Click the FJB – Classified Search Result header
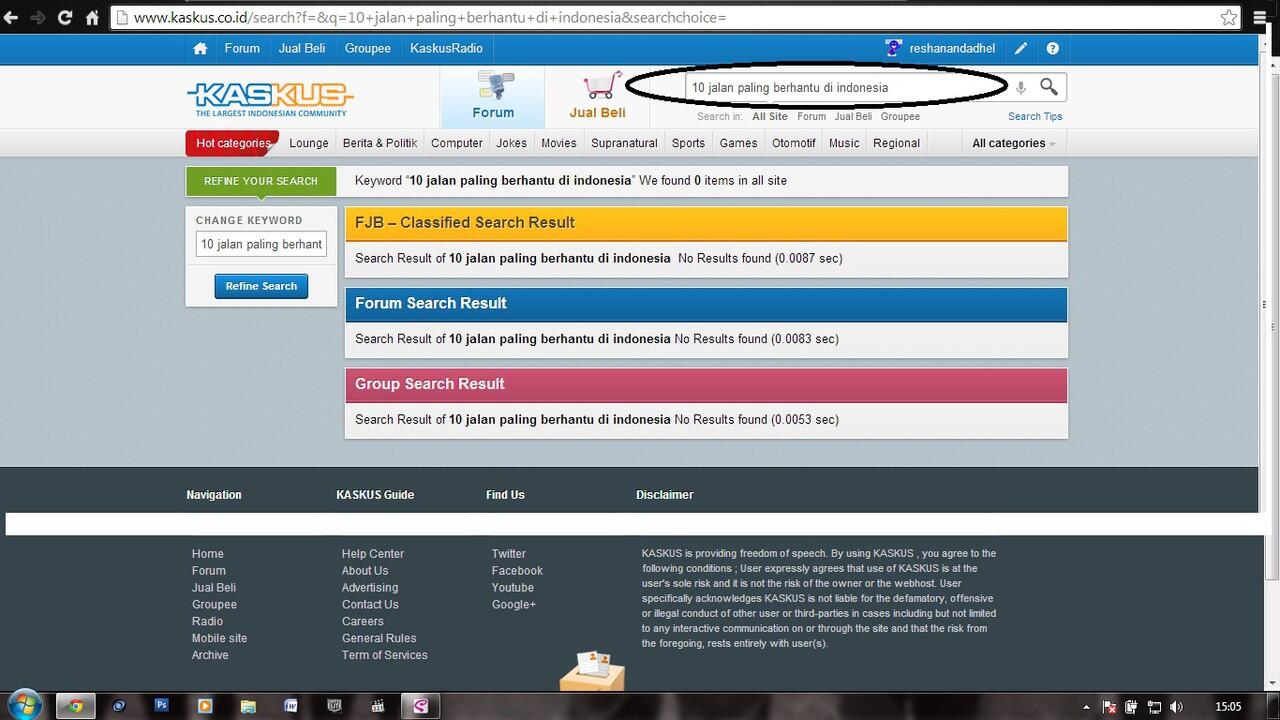This screenshot has width=1280, height=720. pos(706,223)
